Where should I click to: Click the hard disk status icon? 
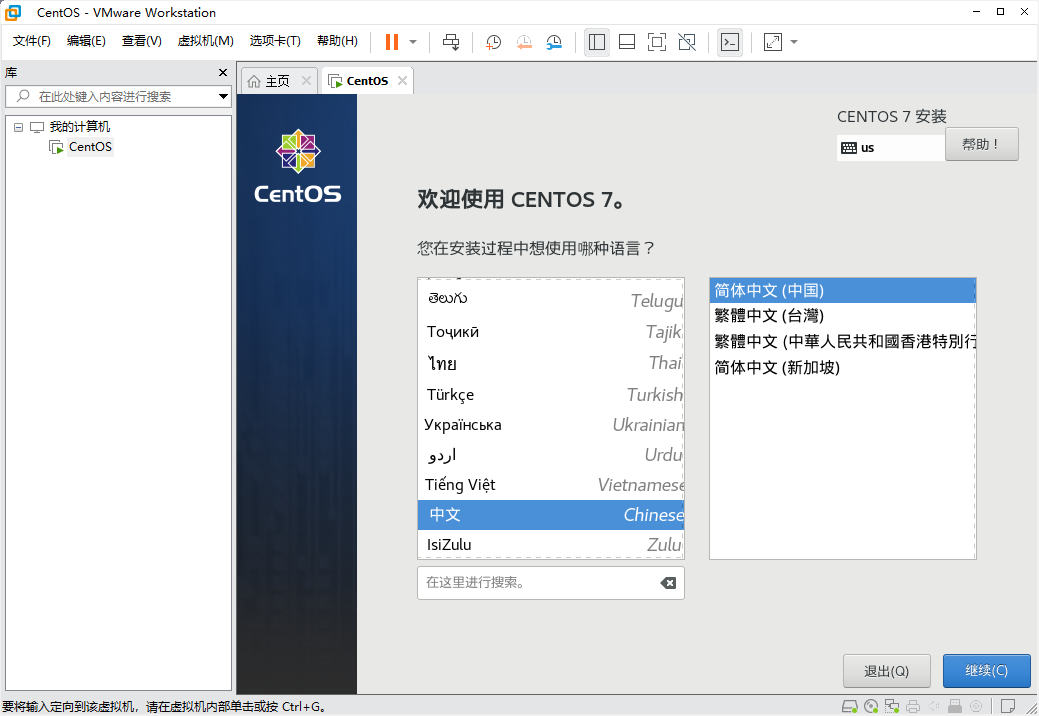[849, 706]
